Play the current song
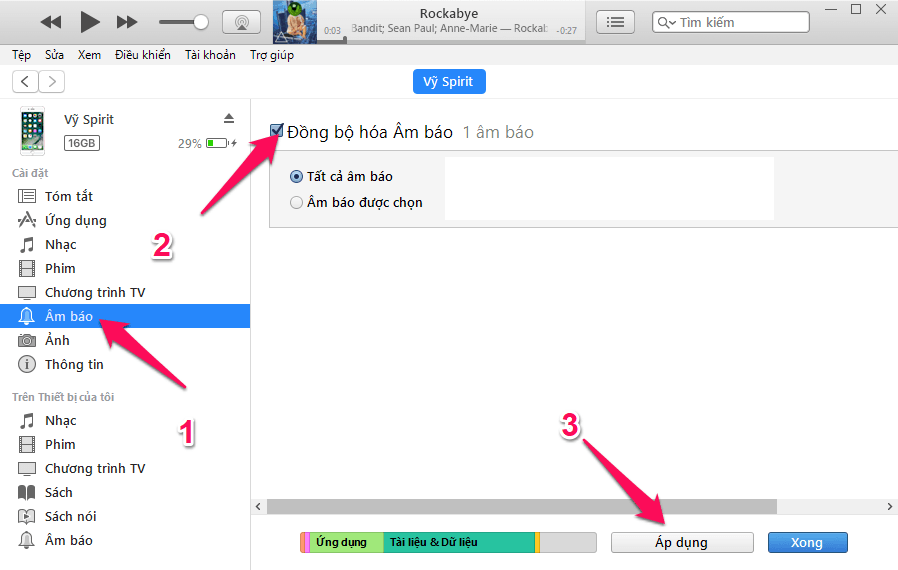The image size is (898, 570). pyautogui.click(x=90, y=22)
